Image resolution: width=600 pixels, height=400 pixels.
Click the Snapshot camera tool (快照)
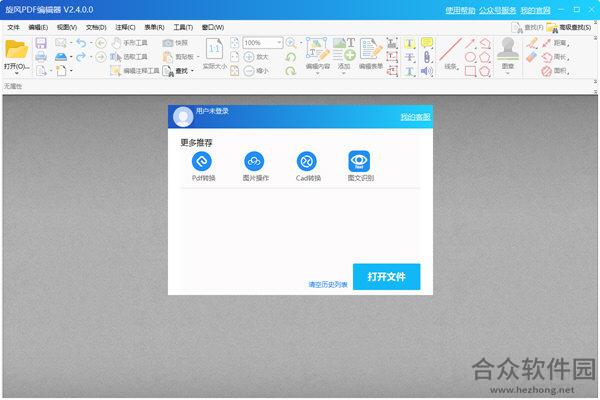click(175, 43)
